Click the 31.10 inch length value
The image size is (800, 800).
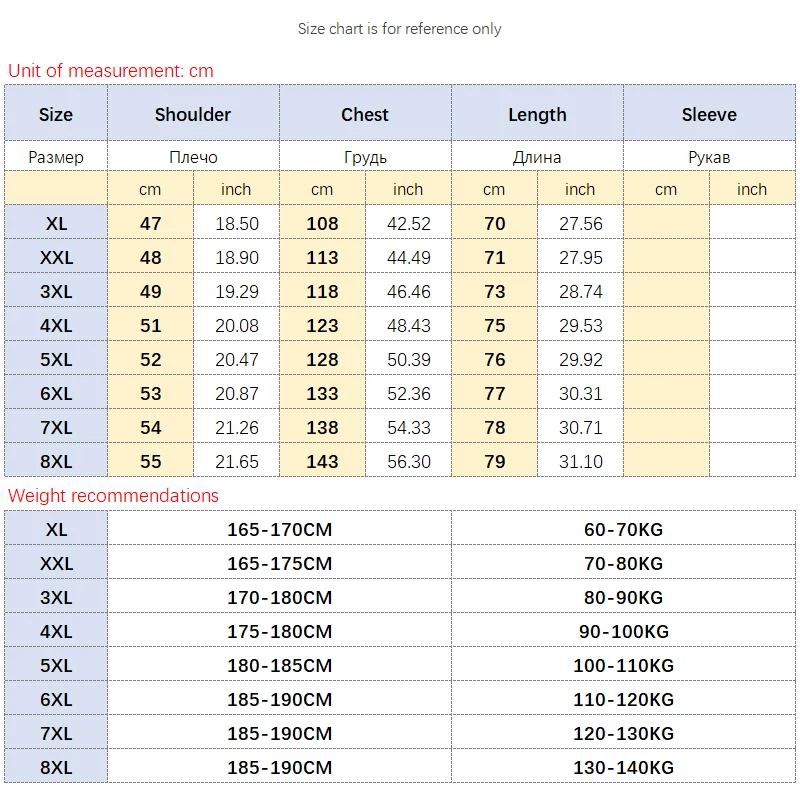click(581, 462)
